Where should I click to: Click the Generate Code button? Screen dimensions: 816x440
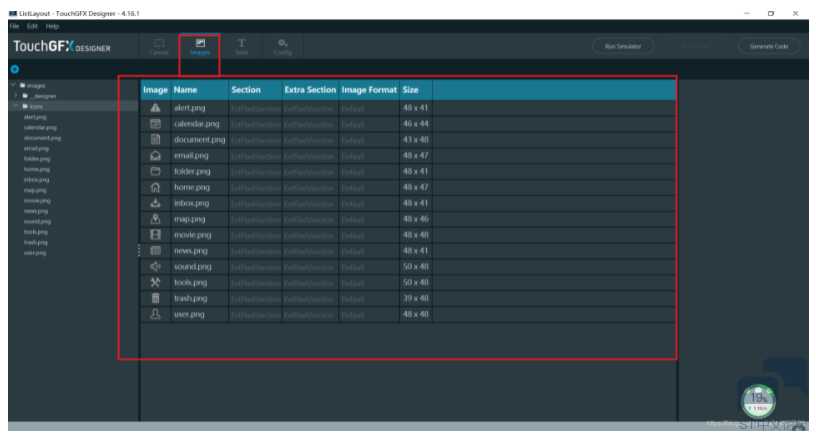[769, 46]
